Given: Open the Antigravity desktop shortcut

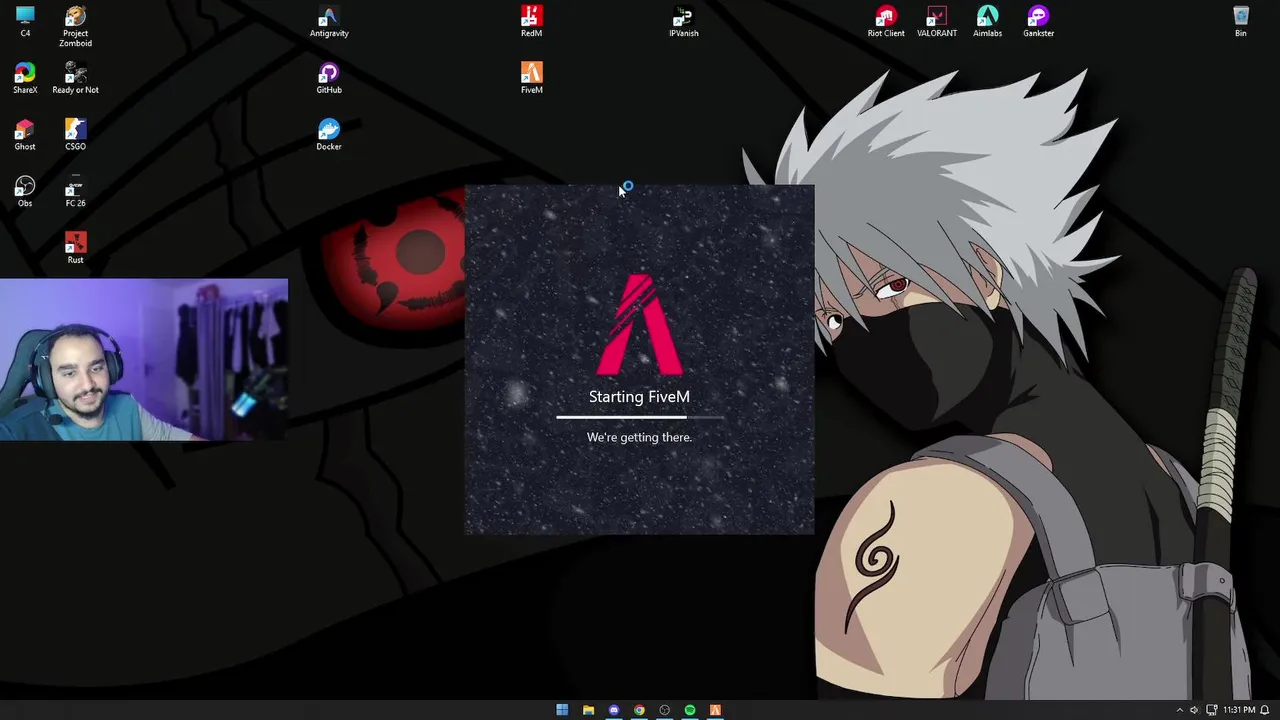Looking at the screenshot, I should 329,21.
